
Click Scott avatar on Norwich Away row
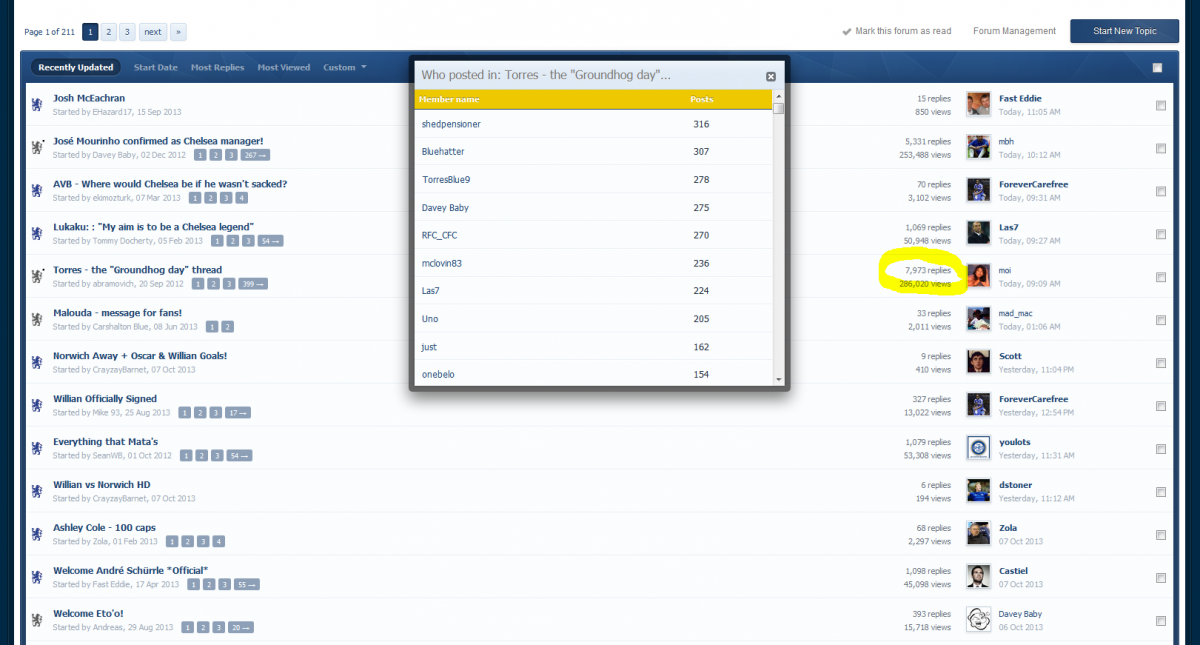pos(979,362)
